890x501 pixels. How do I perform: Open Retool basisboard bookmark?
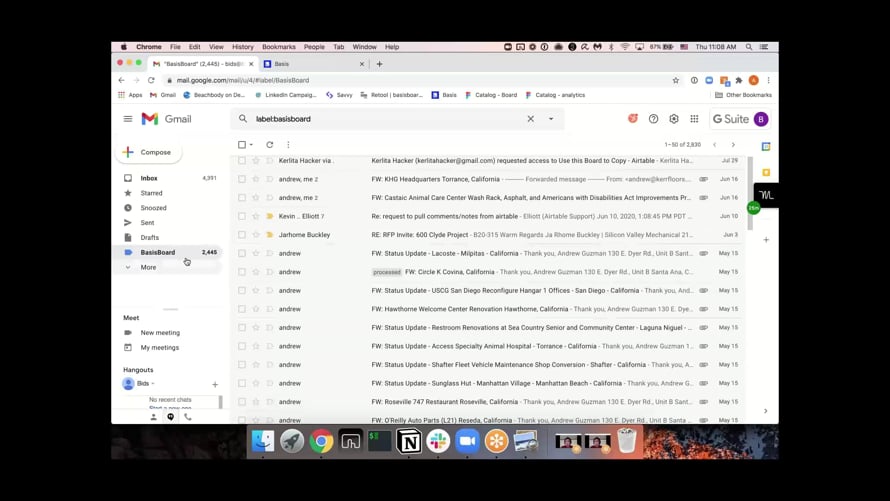392,95
